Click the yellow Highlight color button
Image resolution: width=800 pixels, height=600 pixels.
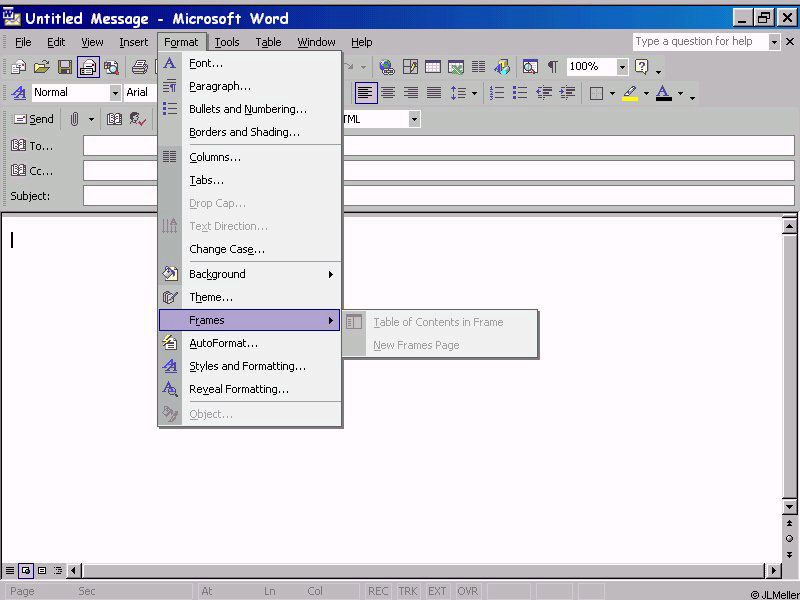[x=629, y=93]
